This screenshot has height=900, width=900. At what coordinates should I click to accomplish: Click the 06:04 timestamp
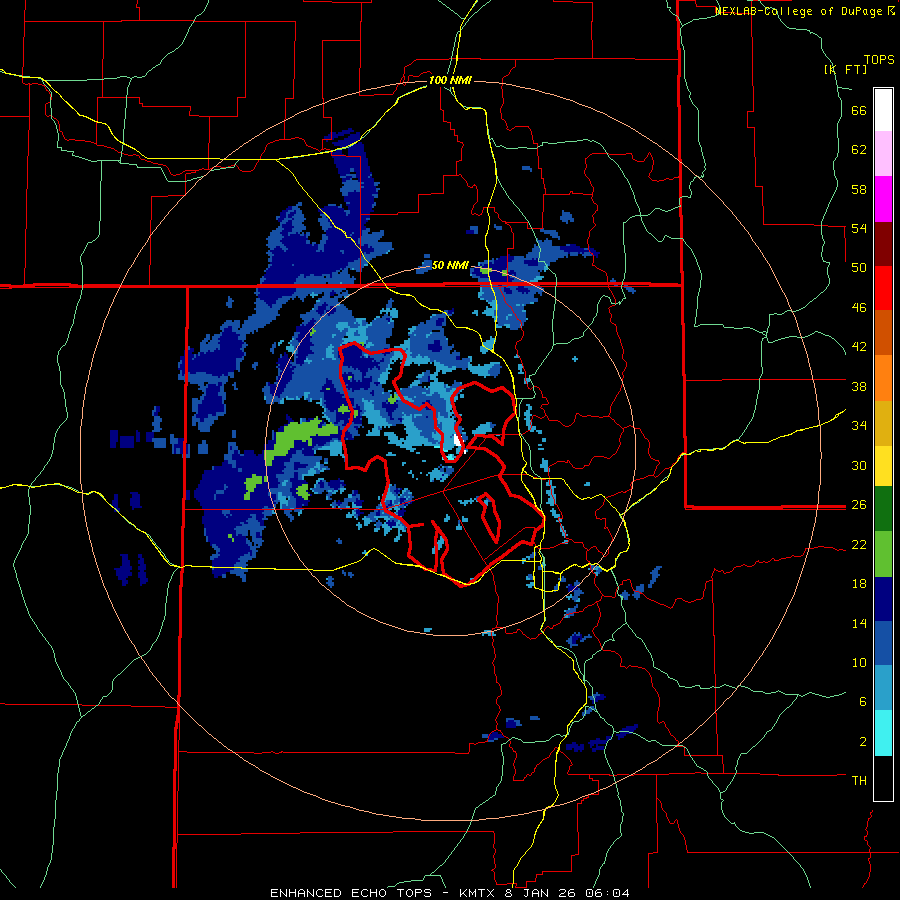coord(608,893)
